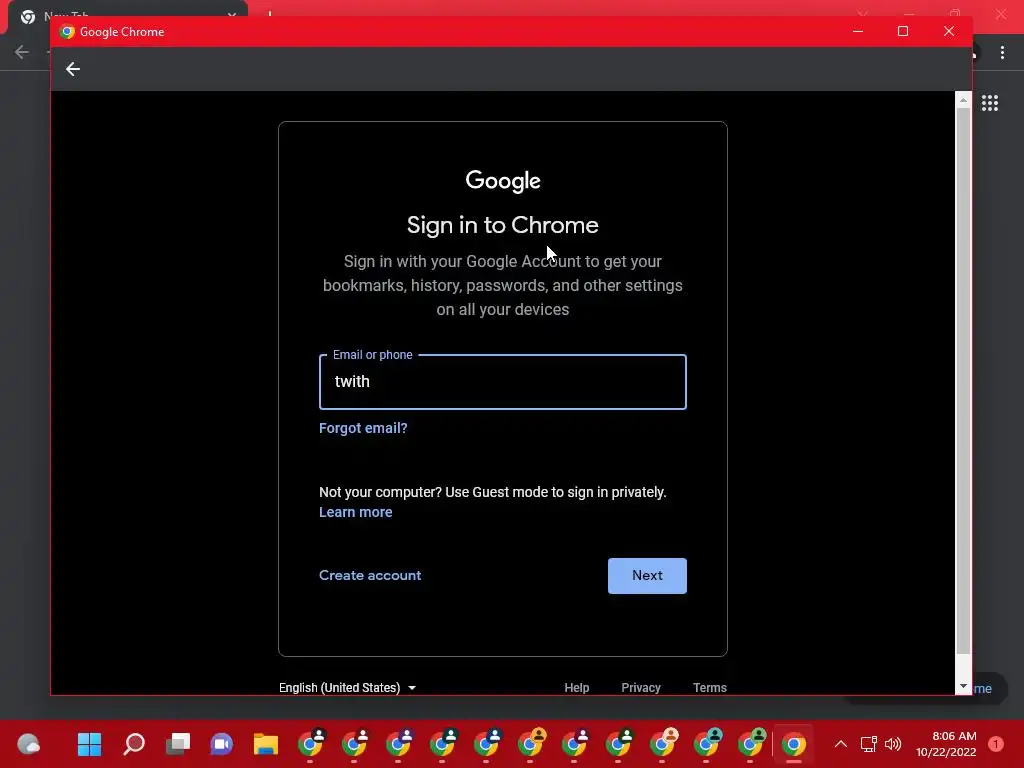This screenshot has width=1024, height=768.
Task: Click the Google Chrome logo in title bar
Action: click(x=67, y=31)
